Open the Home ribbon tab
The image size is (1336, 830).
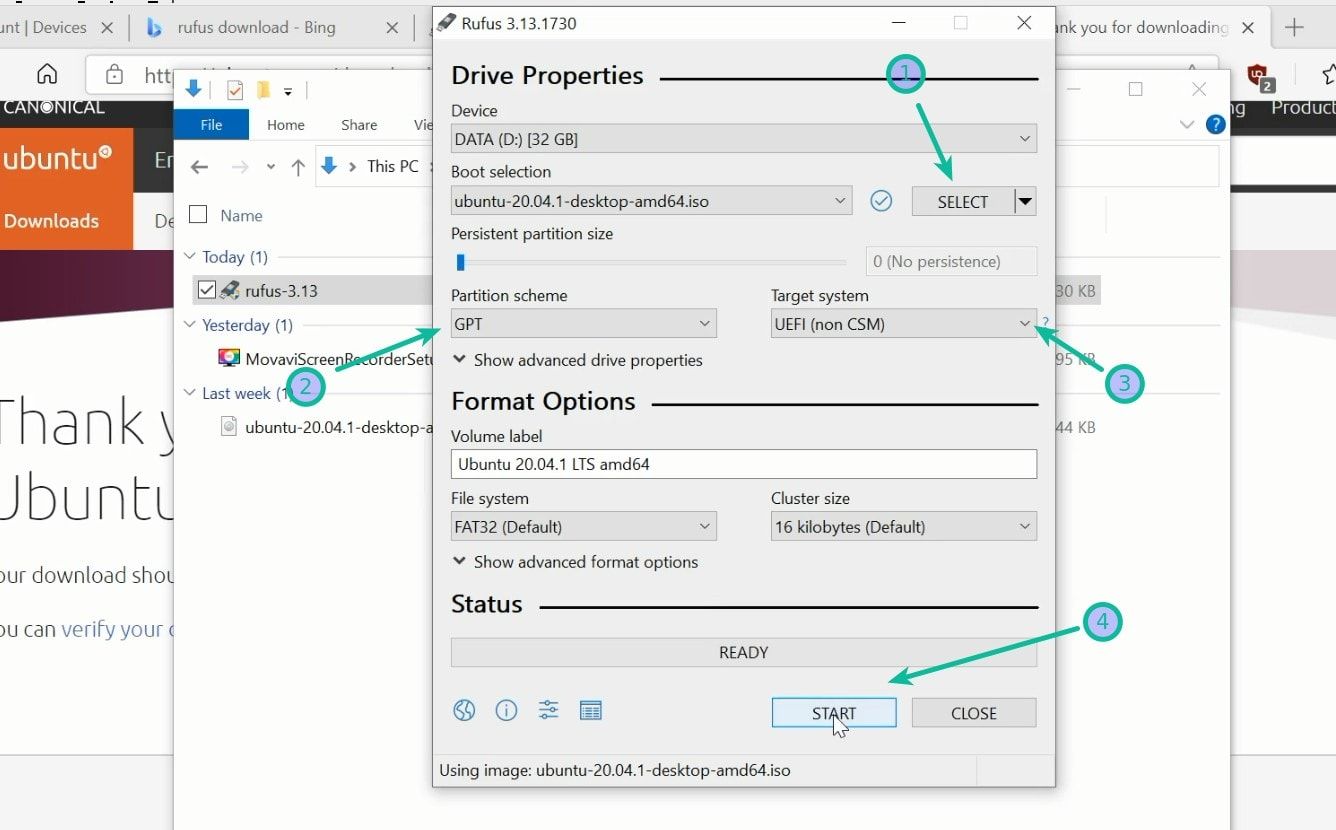tap(285, 125)
